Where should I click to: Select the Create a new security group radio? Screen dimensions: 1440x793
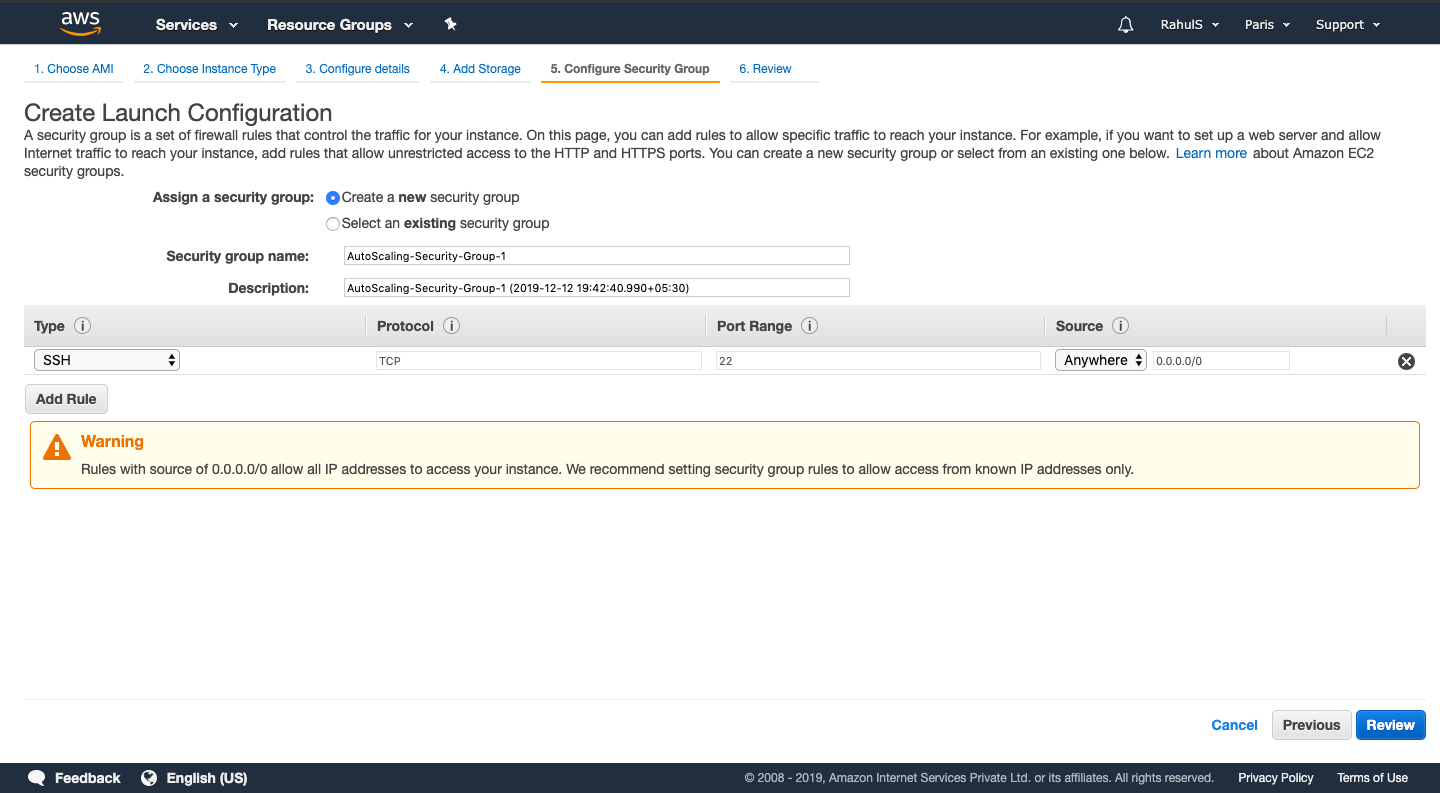click(332, 197)
